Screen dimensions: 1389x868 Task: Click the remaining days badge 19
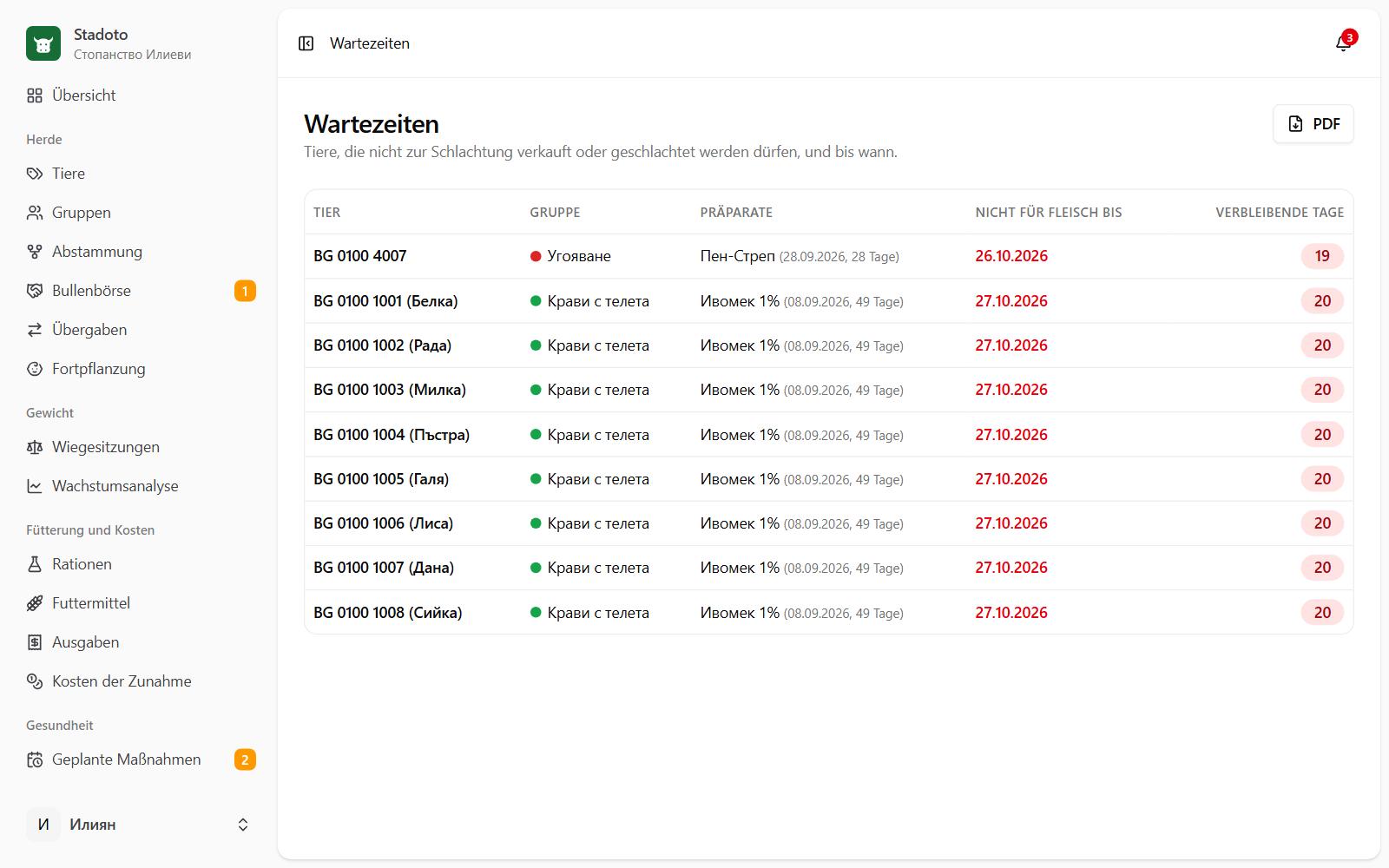pos(1322,256)
